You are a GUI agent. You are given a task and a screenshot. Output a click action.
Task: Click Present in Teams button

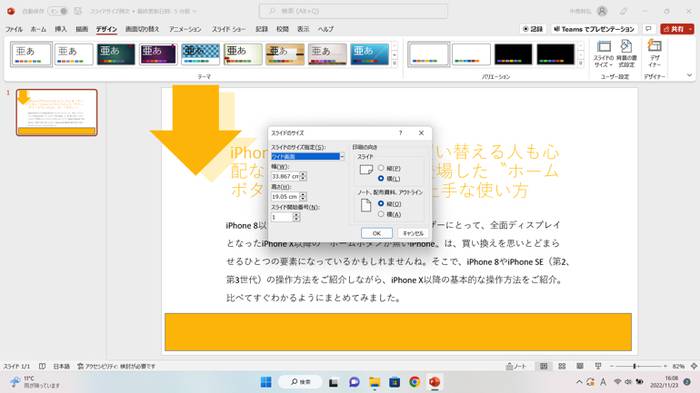coord(594,29)
